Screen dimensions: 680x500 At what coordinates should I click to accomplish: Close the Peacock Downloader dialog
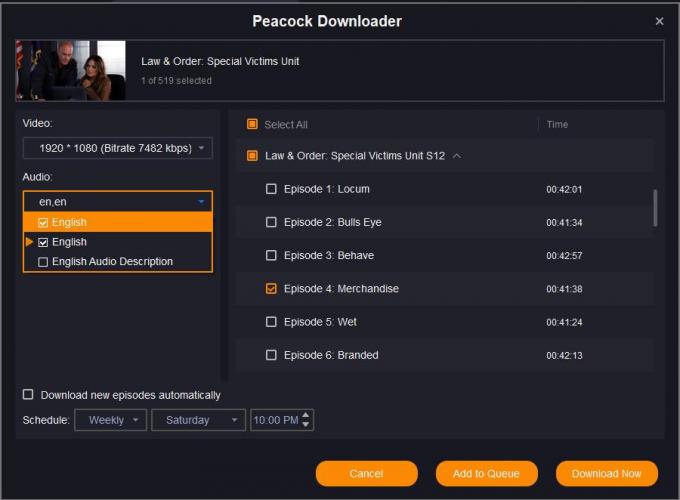[x=659, y=21]
